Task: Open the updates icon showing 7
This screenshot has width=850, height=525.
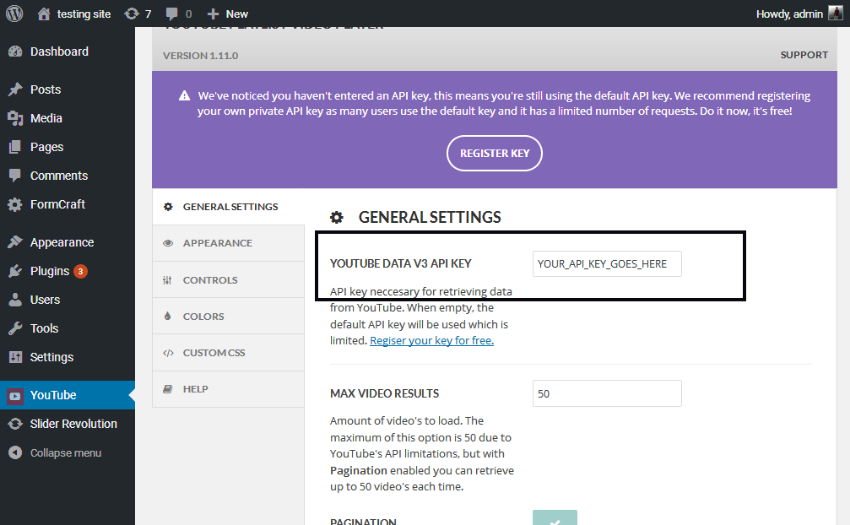Action: (131, 14)
